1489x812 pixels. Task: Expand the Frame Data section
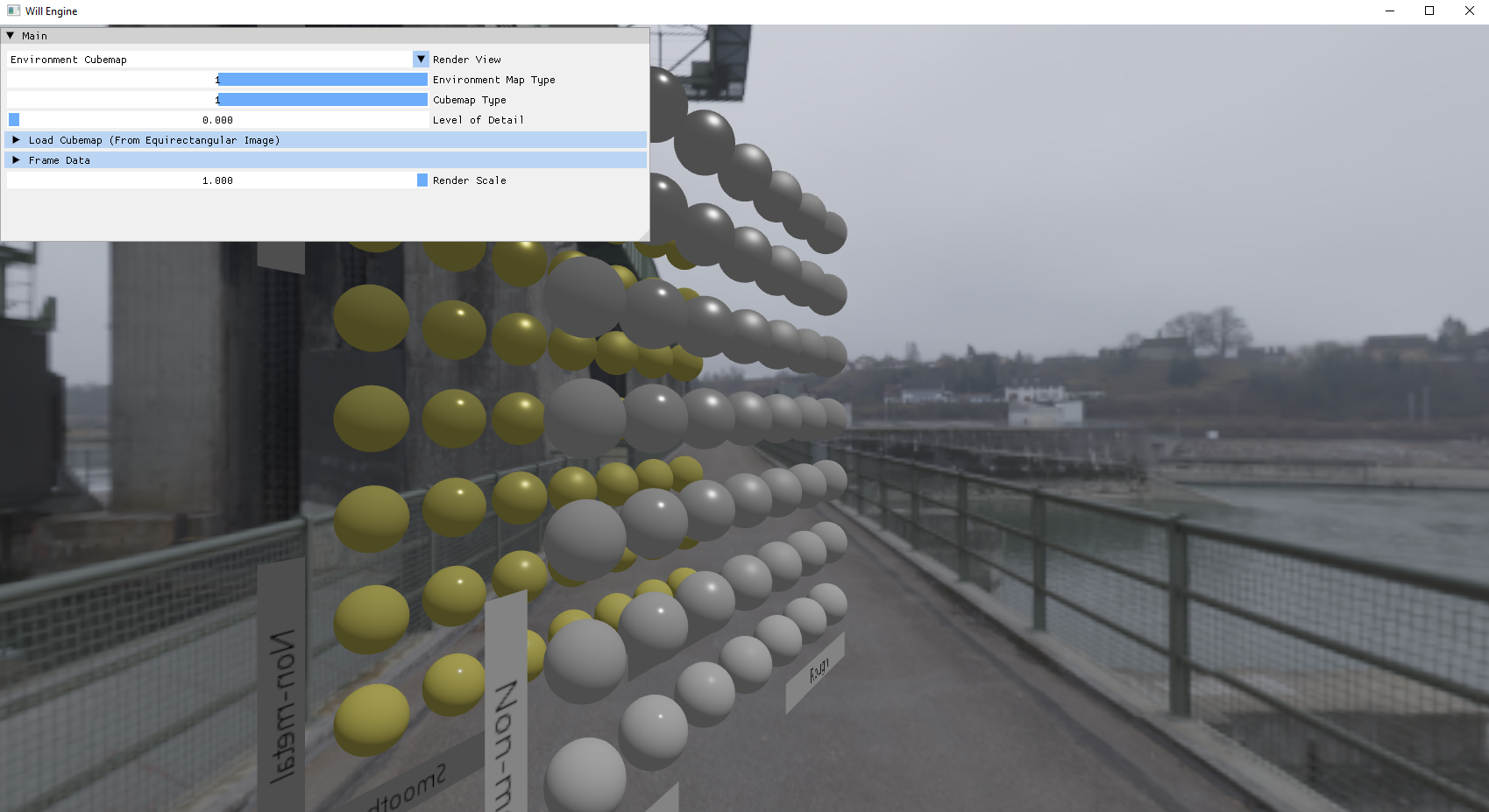pyautogui.click(x=60, y=160)
